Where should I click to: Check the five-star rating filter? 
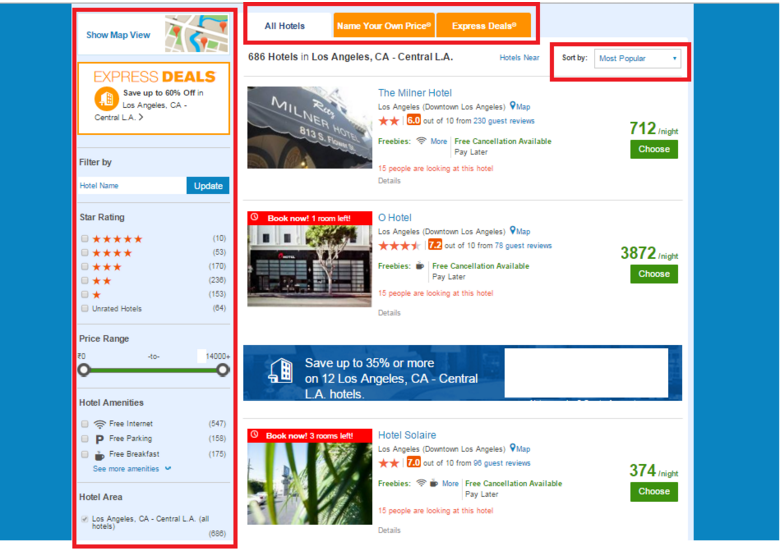[85, 238]
